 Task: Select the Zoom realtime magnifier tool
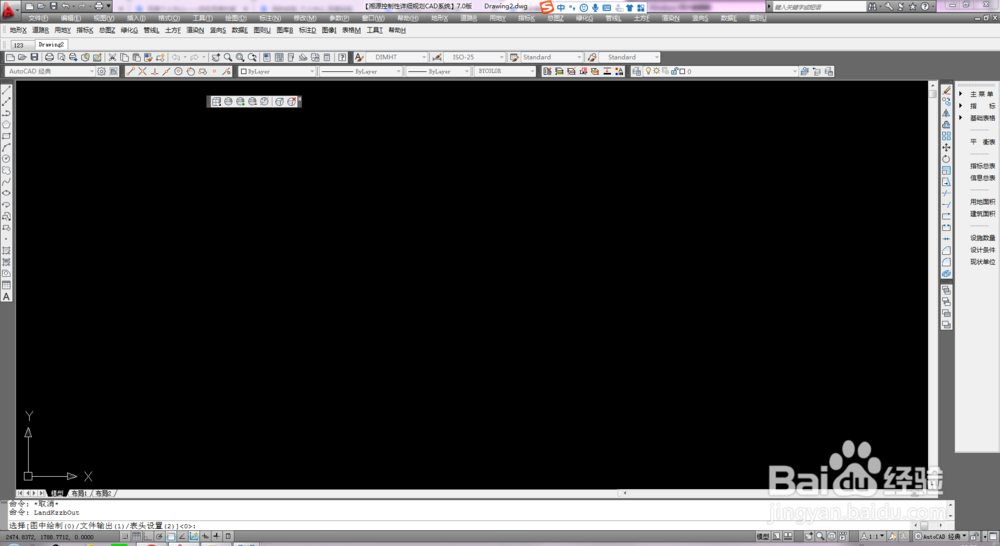pyautogui.click(x=228, y=57)
